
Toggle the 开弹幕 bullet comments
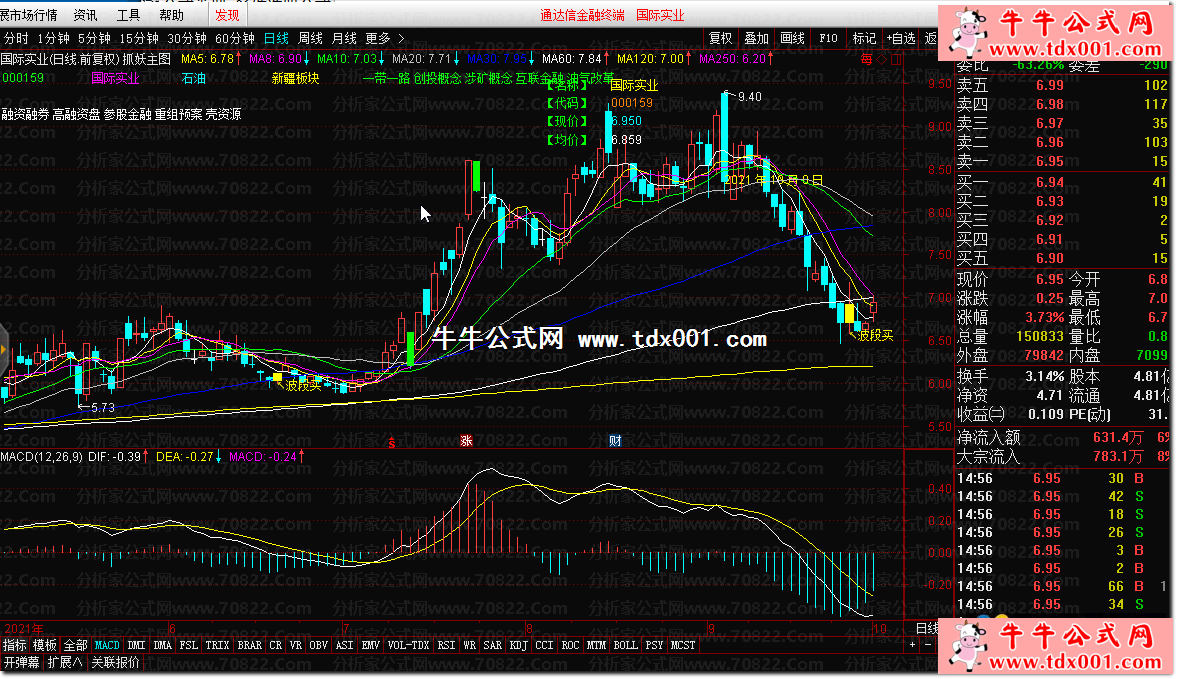click(x=22, y=662)
